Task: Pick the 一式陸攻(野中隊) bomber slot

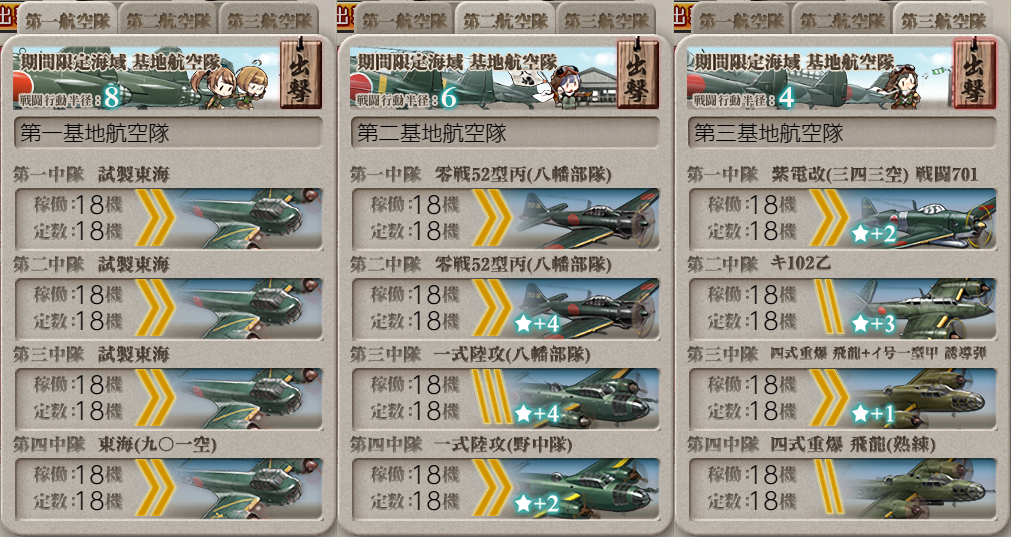Action: coord(504,488)
